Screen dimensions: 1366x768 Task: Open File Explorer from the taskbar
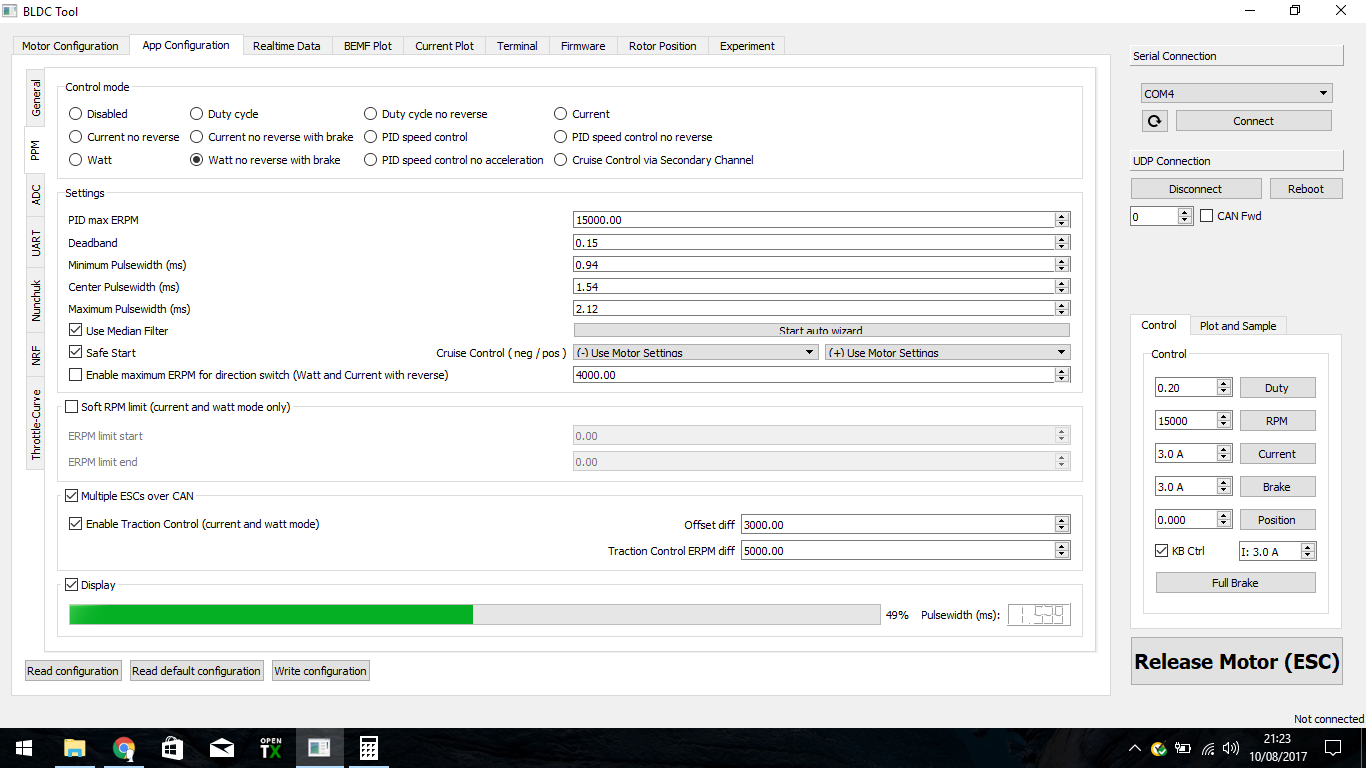[74, 748]
